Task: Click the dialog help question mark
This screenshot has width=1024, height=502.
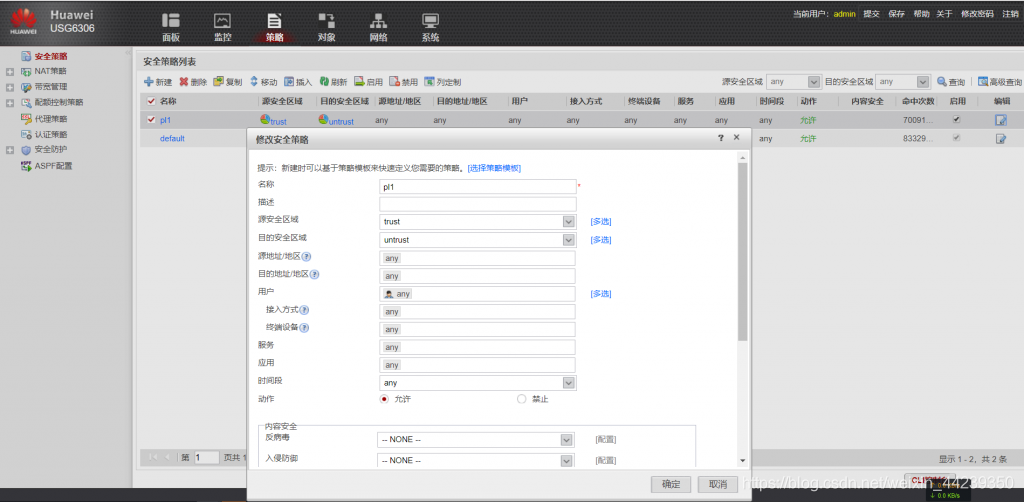Action: click(x=721, y=138)
